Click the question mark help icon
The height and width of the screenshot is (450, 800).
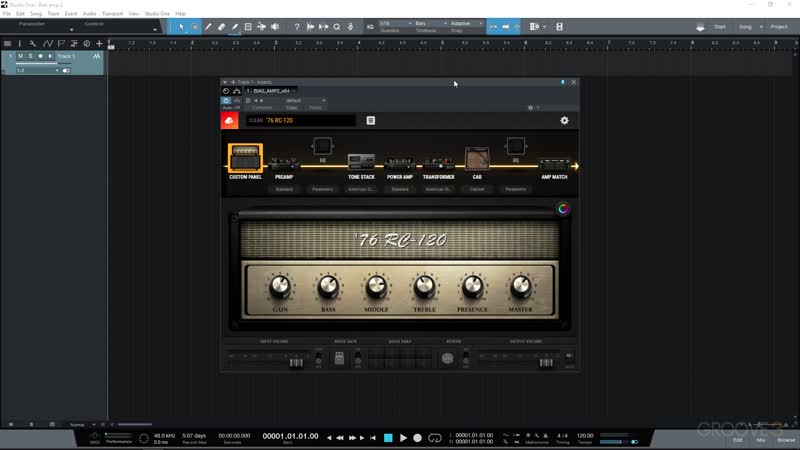[297, 27]
